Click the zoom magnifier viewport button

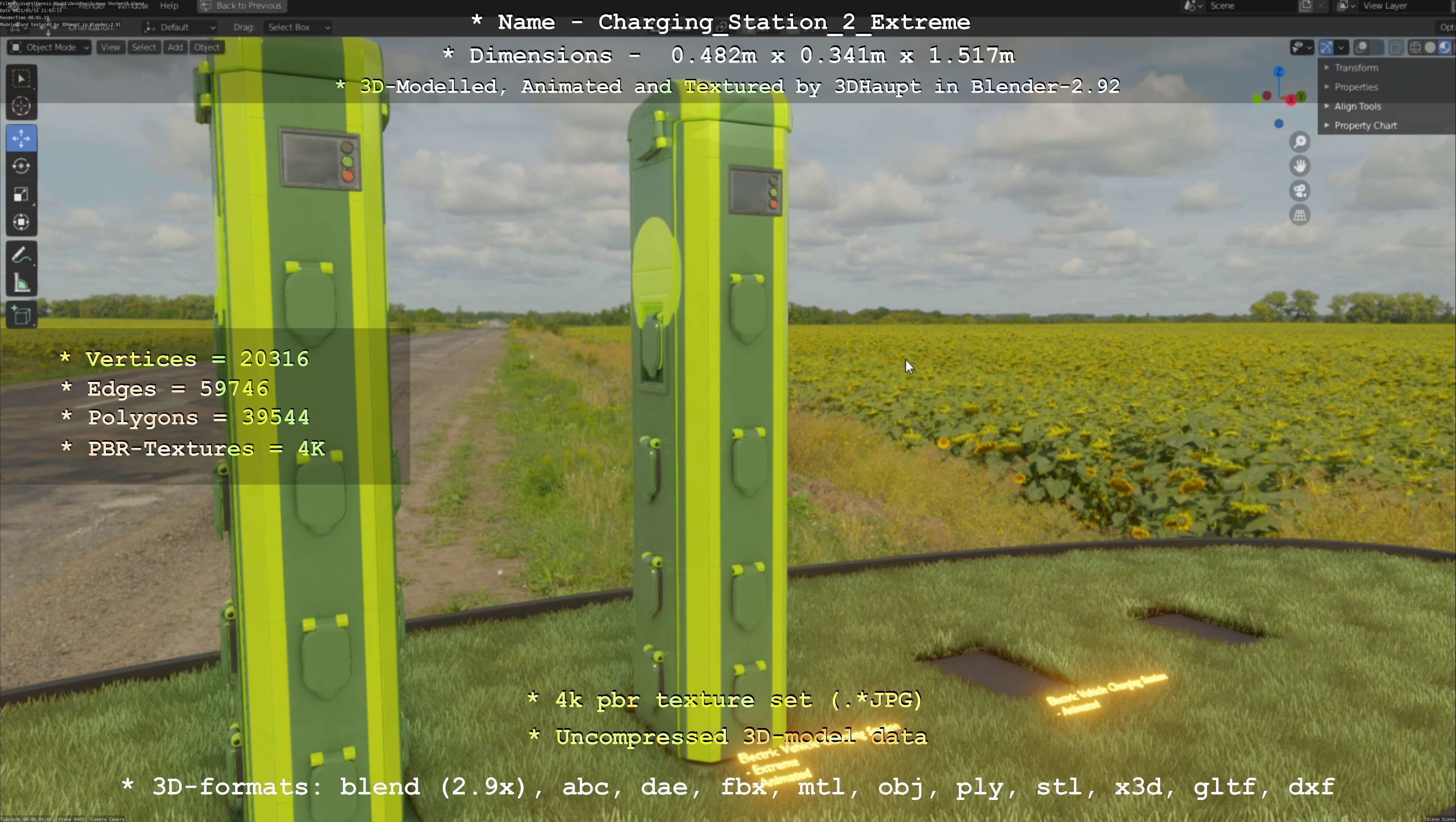[x=1300, y=142]
